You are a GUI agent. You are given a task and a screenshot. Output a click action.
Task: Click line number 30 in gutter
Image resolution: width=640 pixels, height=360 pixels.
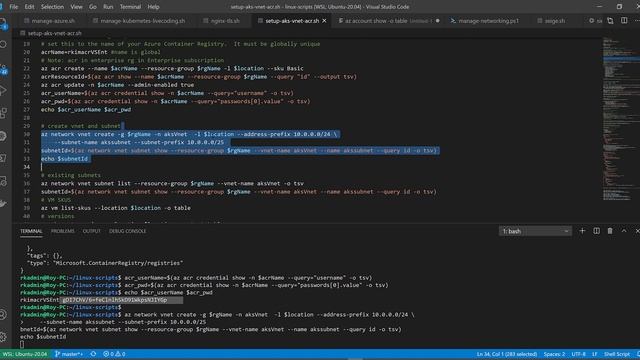(x=27, y=134)
